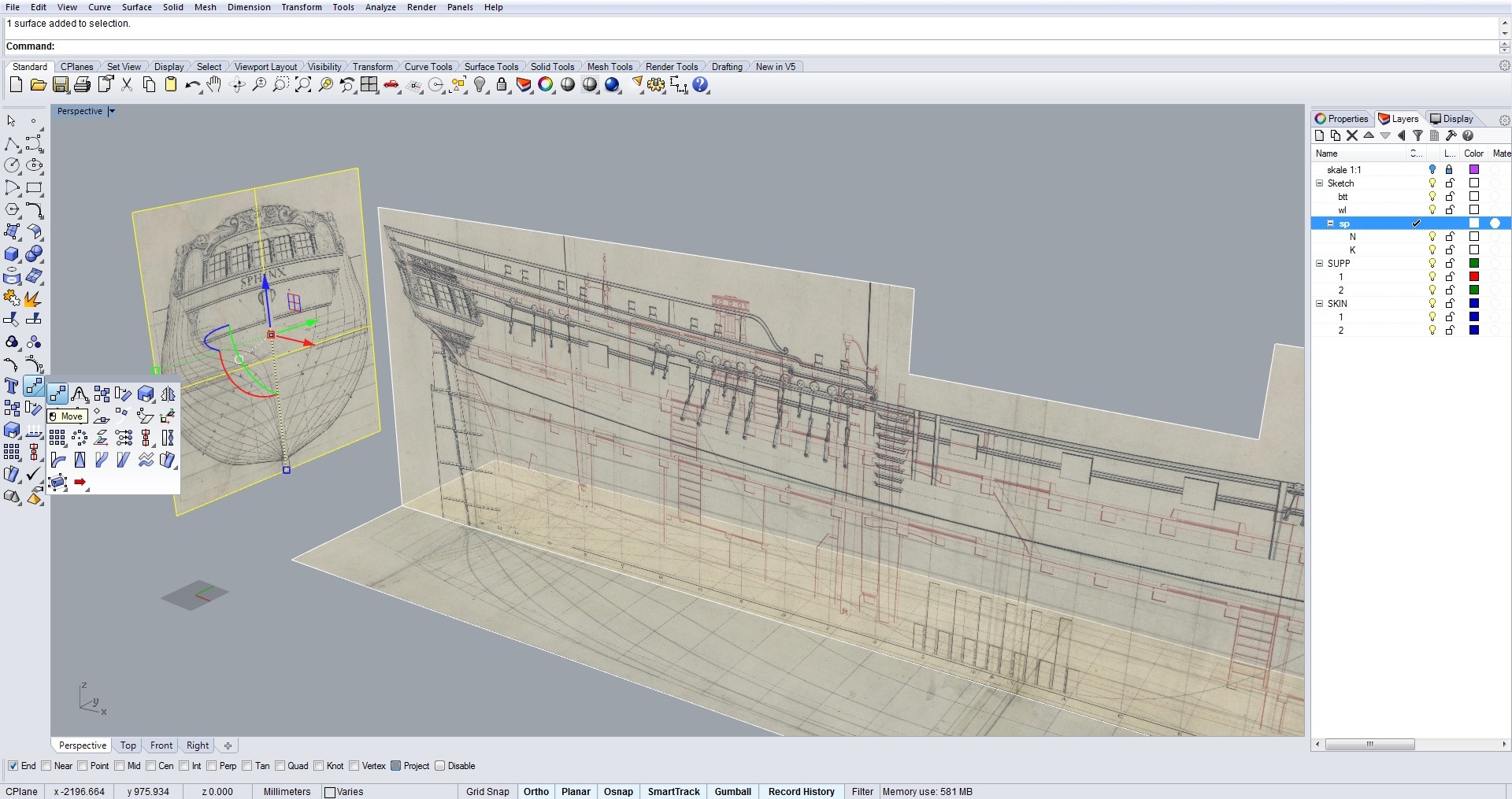Delete layer using the X icon
This screenshot has height=799, width=1512.
tap(1352, 135)
